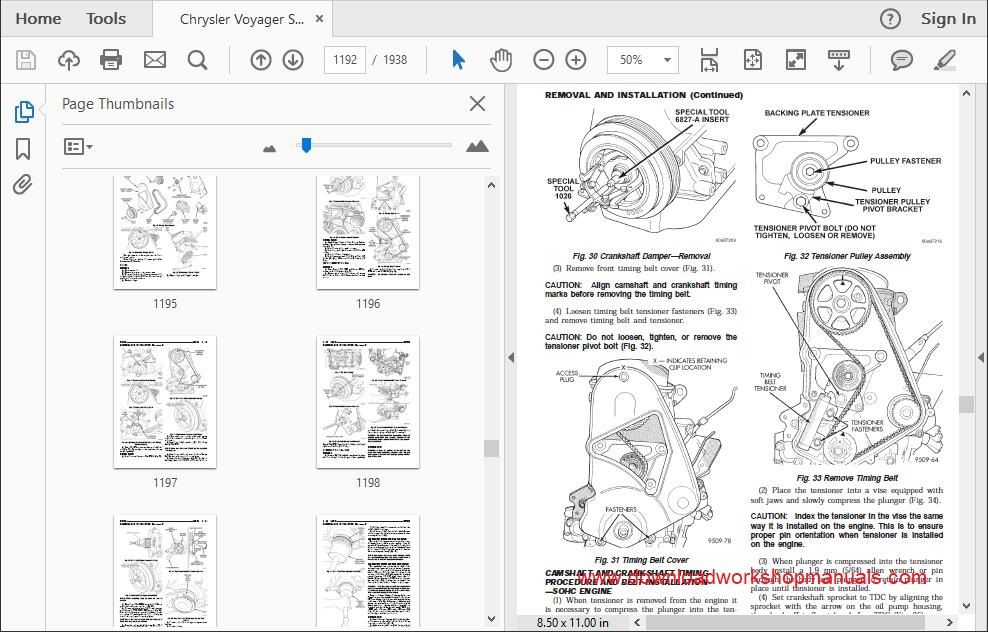
Task: Click the Fig. 32 Tensioner Pulley Assembly caption
Action: click(847, 256)
